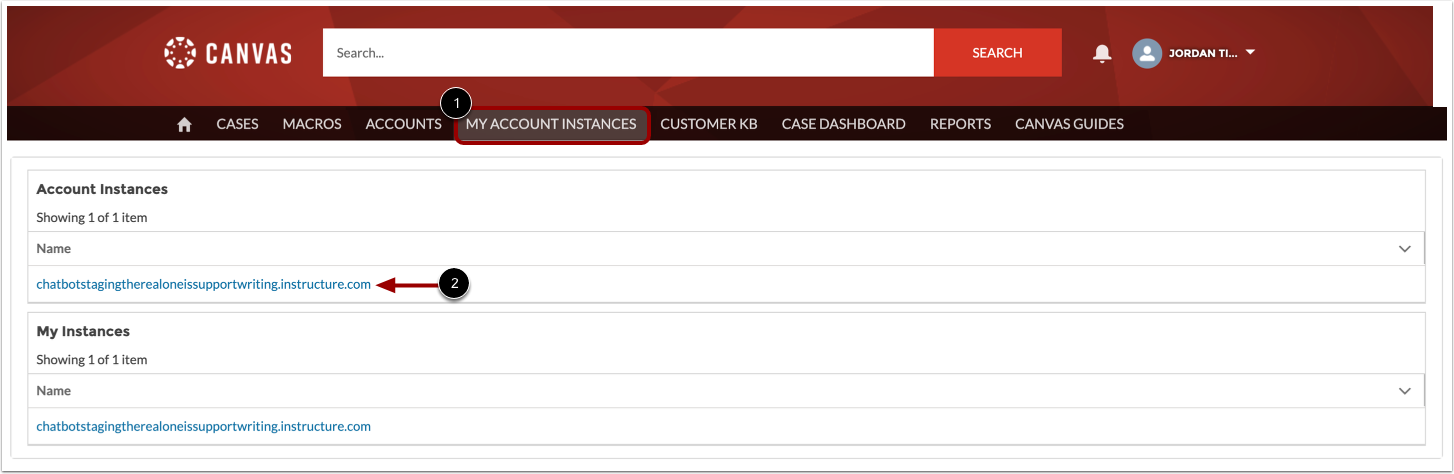Click into the Search input field
Viewport: 1454px width, 474px height.
(628, 53)
